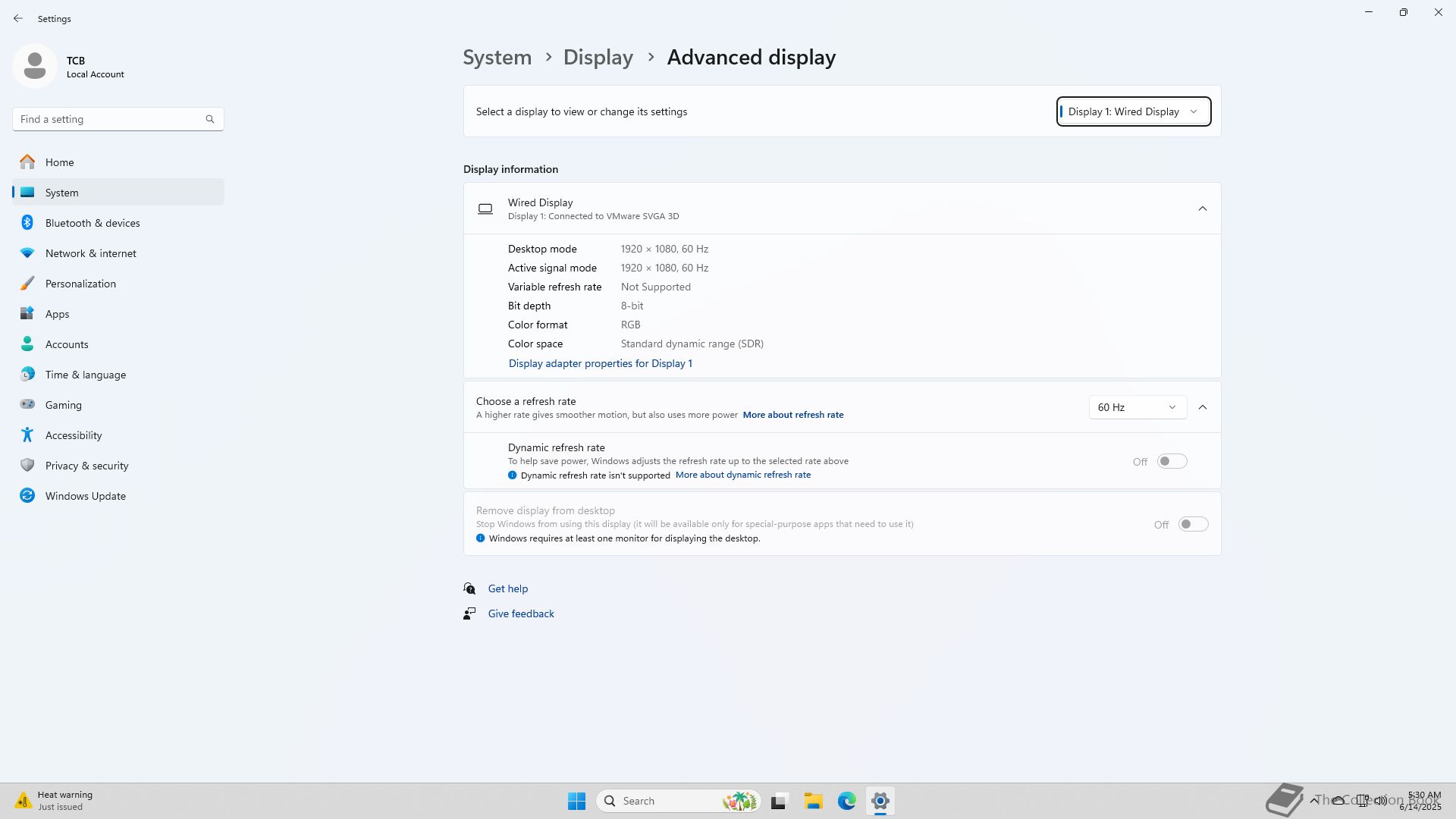1456x819 pixels.
Task: Go to Accessibility settings
Action: 74,435
